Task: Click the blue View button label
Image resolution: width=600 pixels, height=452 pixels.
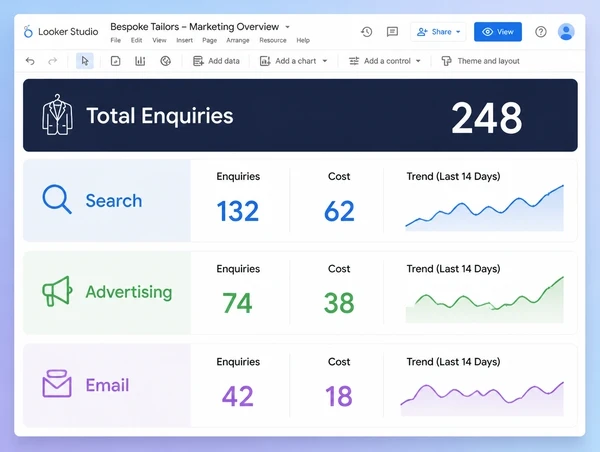Action: 505,32
